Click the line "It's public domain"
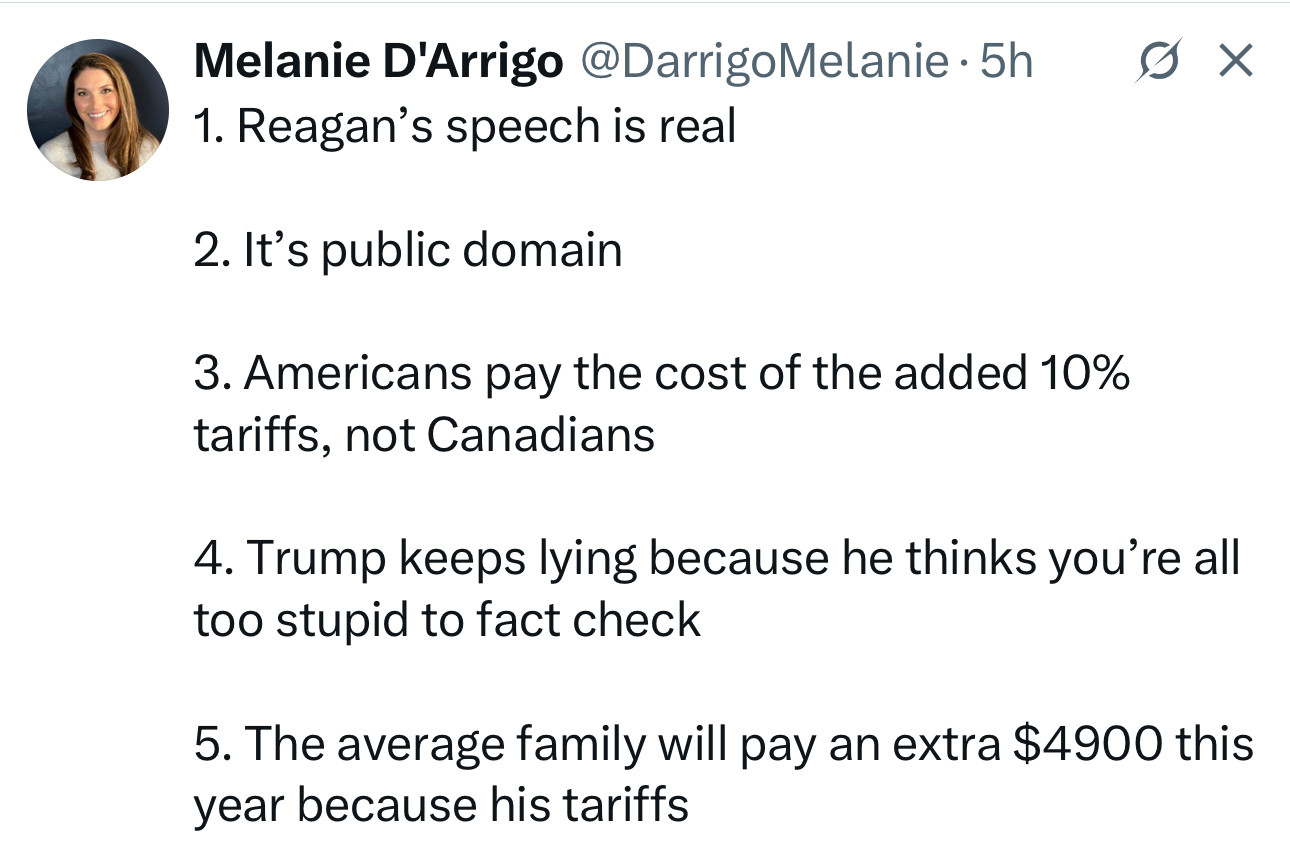Screen dimensions: 1290x850 click(408, 249)
